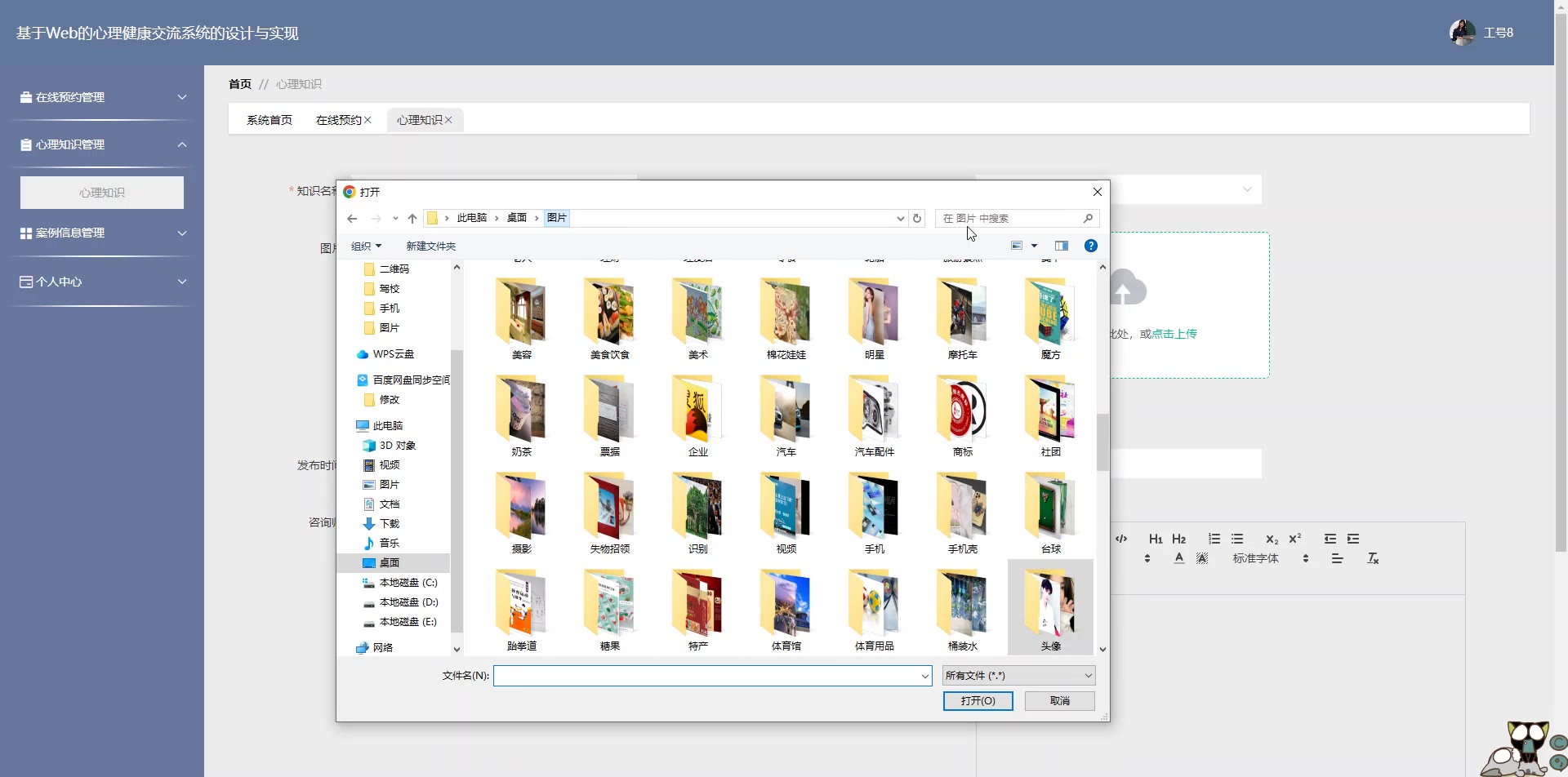The height and width of the screenshot is (777, 1568).
Task: Select the 跆拳道 folder icon
Action: click(x=521, y=603)
